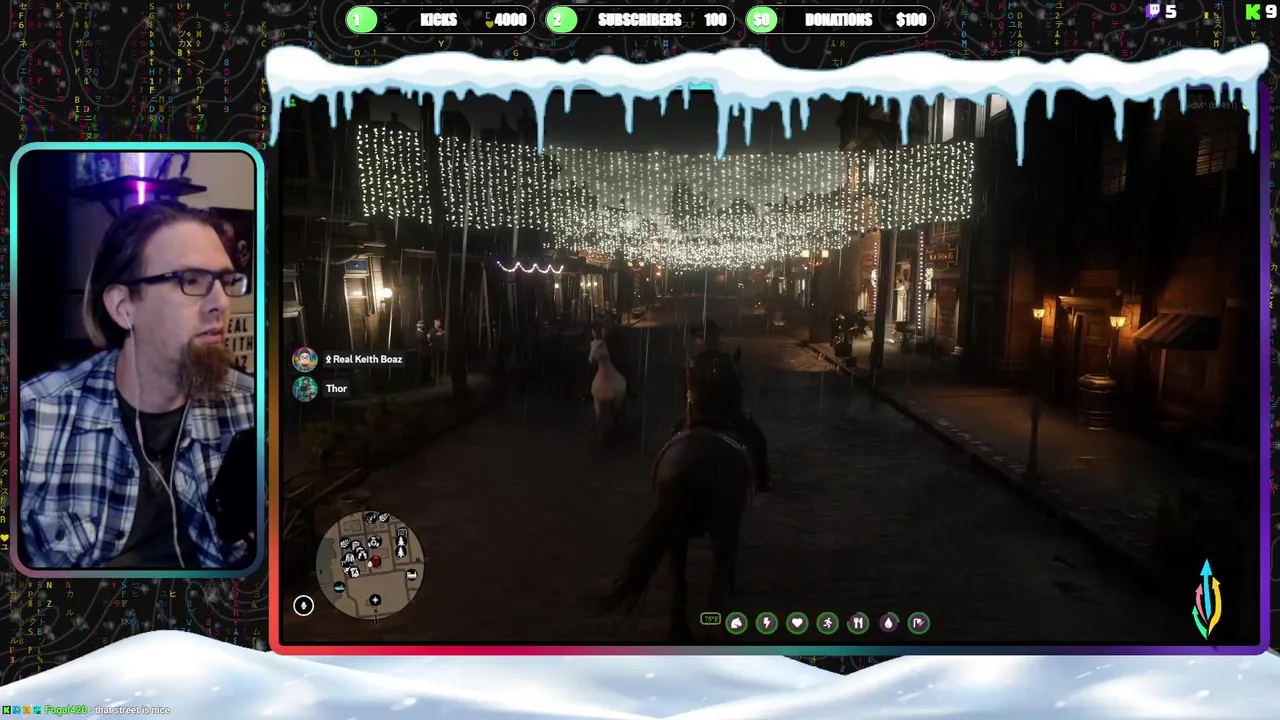This screenshot has width=1280, height=720.
Task: Click the Kicks goal value 4000
Action: coord(510,20)
